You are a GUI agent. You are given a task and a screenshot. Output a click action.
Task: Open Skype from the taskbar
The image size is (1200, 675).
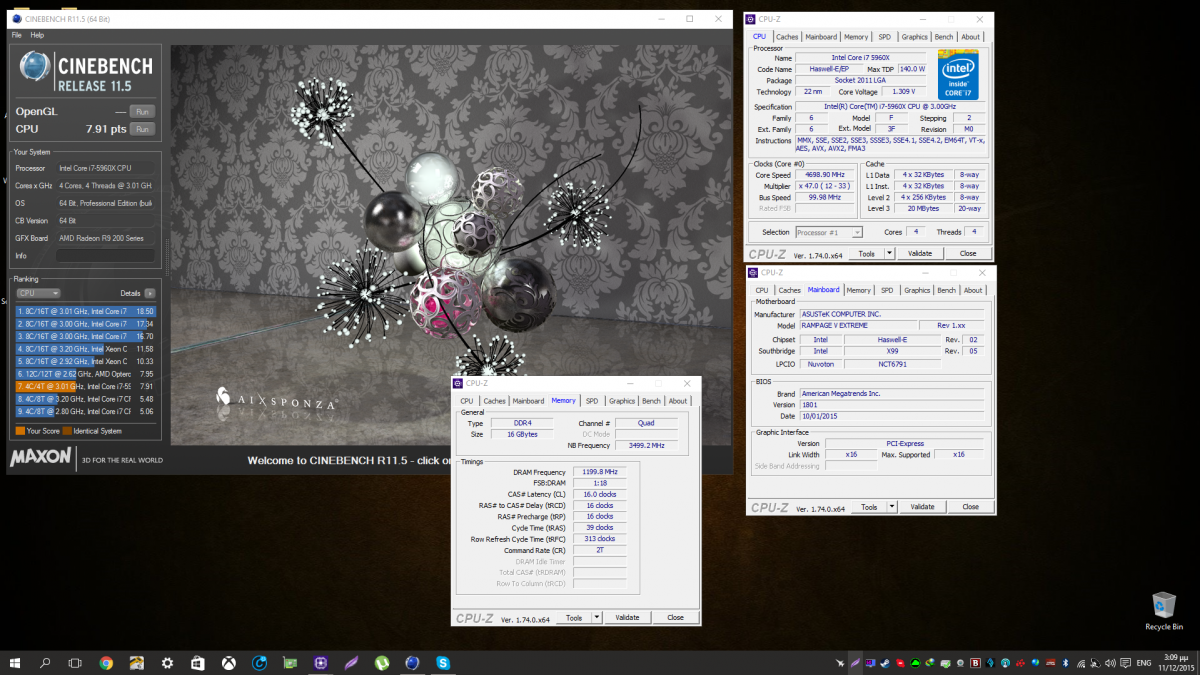click(x=443, y=663)
